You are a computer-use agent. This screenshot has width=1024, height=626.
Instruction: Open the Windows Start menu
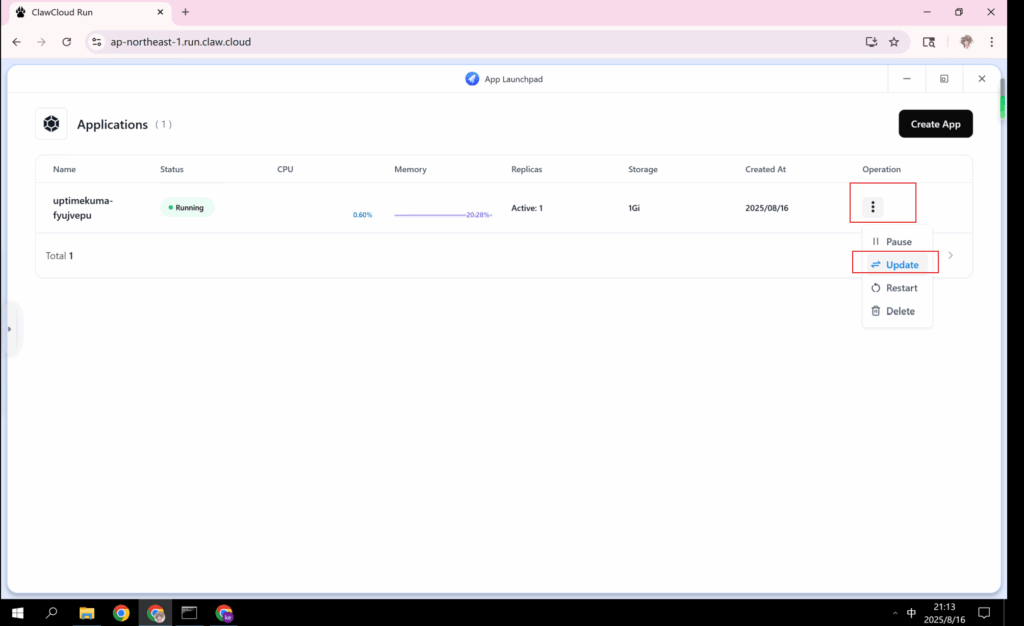pos(17,613)
